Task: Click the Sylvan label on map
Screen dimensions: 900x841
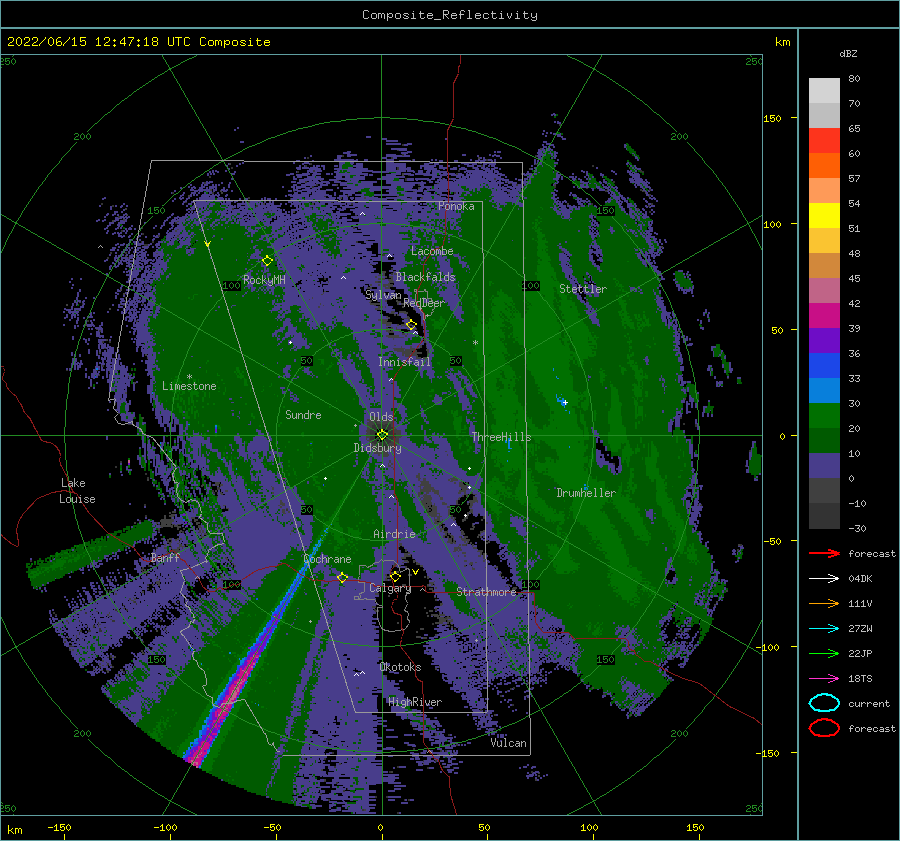Action: [x=383, y=295]
